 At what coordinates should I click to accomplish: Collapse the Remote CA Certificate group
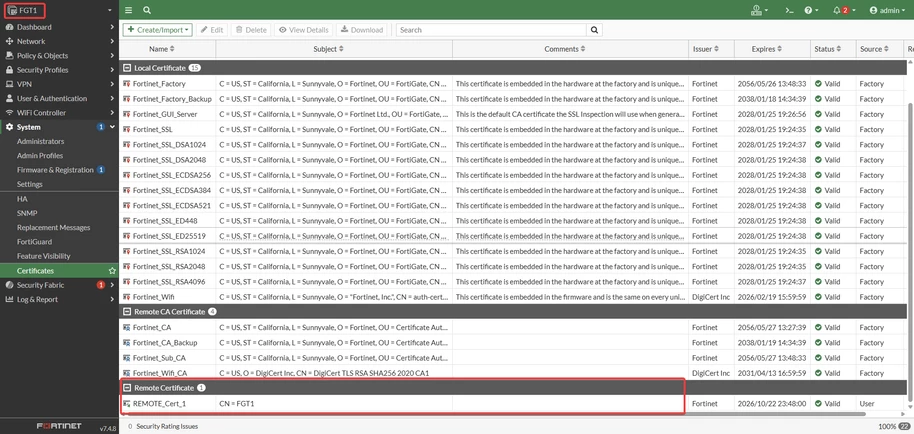point(127,312)
